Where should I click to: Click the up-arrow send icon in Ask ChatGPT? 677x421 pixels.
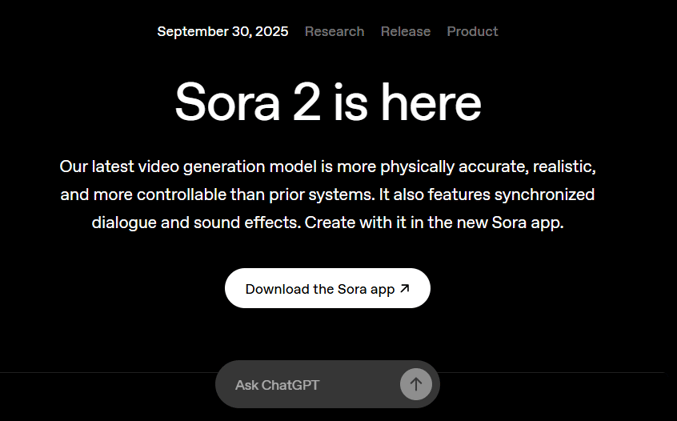coord(416,384)
